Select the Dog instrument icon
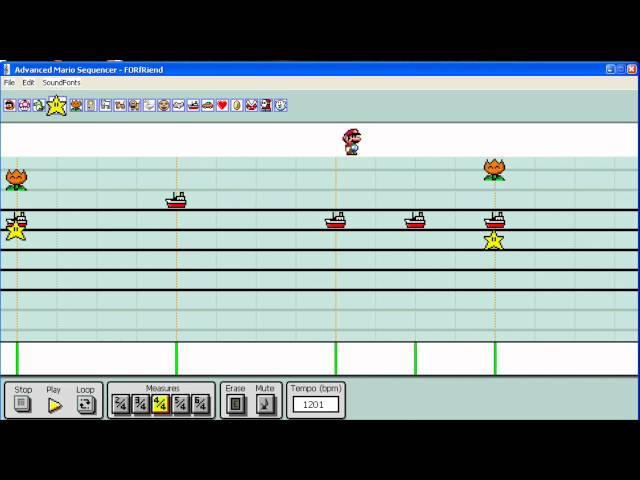 tap(105, 105)
